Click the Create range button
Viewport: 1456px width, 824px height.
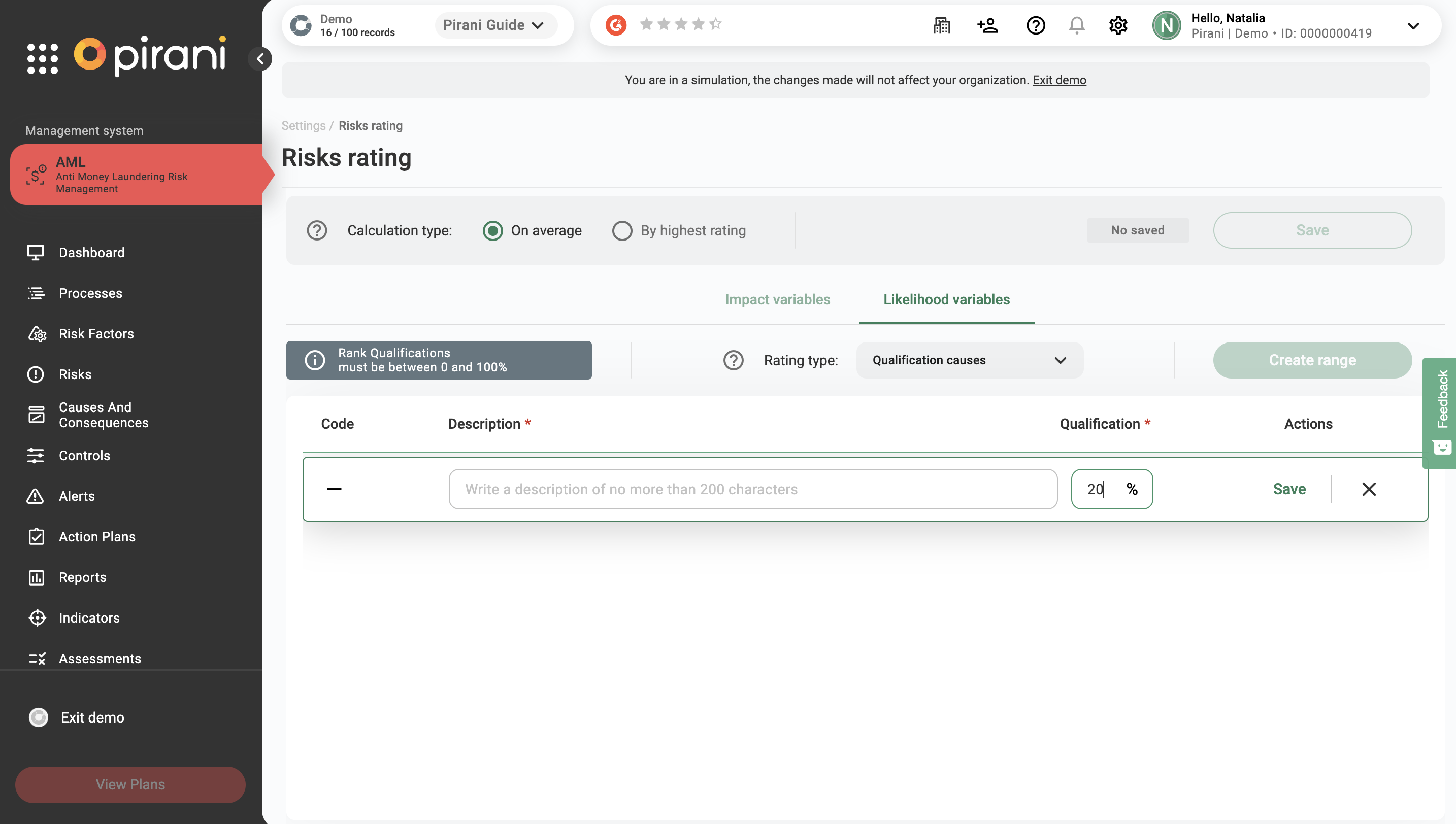tap(1312, 360)
